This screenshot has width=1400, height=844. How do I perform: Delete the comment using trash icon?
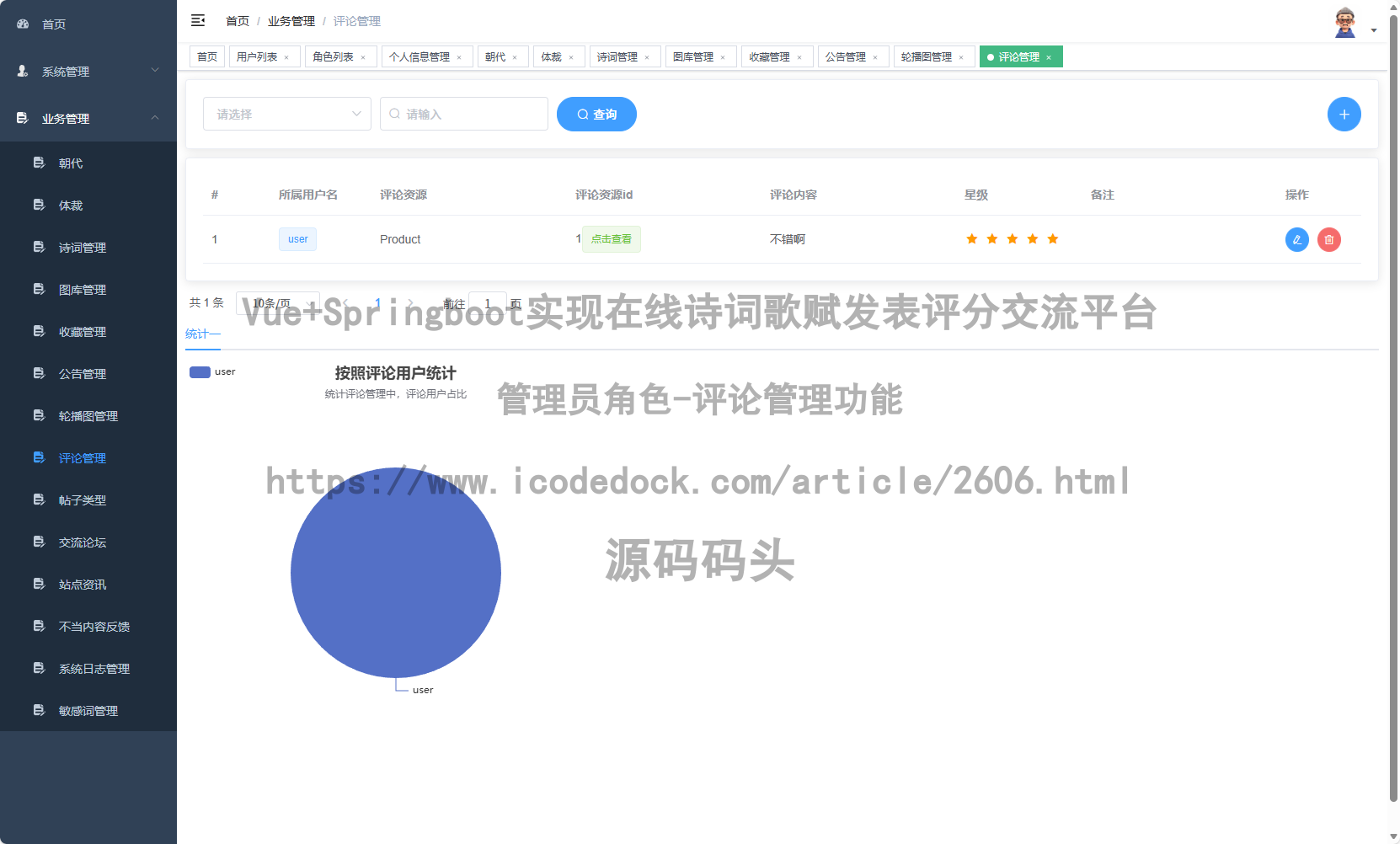pyautogui.click(x=1329, y=239)
